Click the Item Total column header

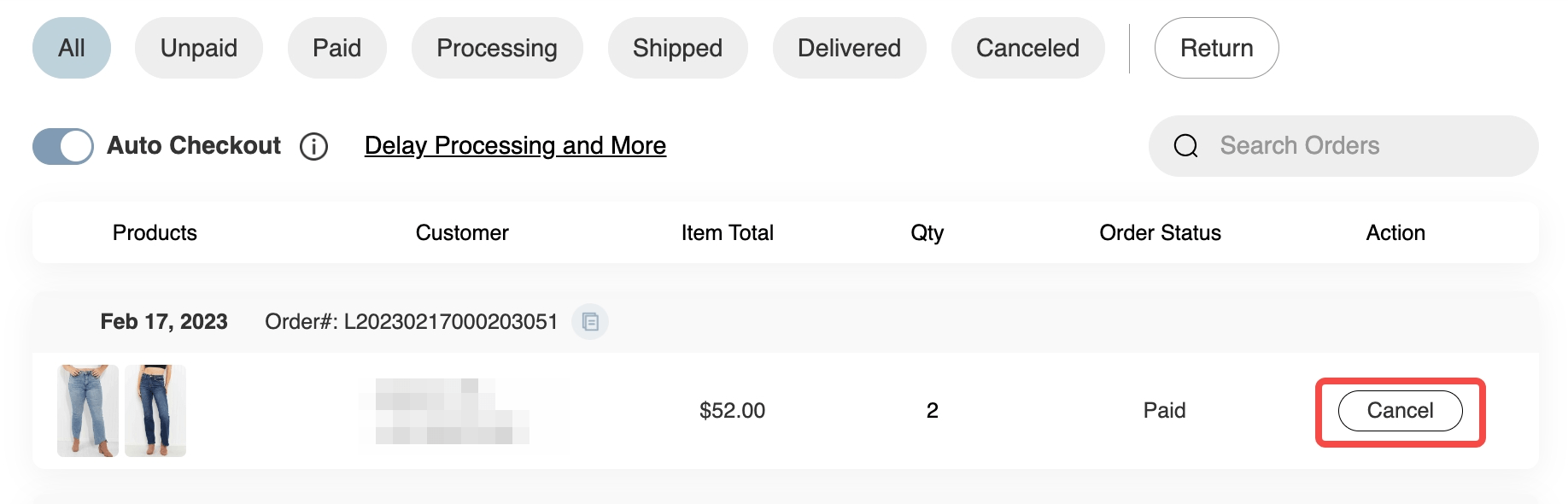(x=727, y=232)
